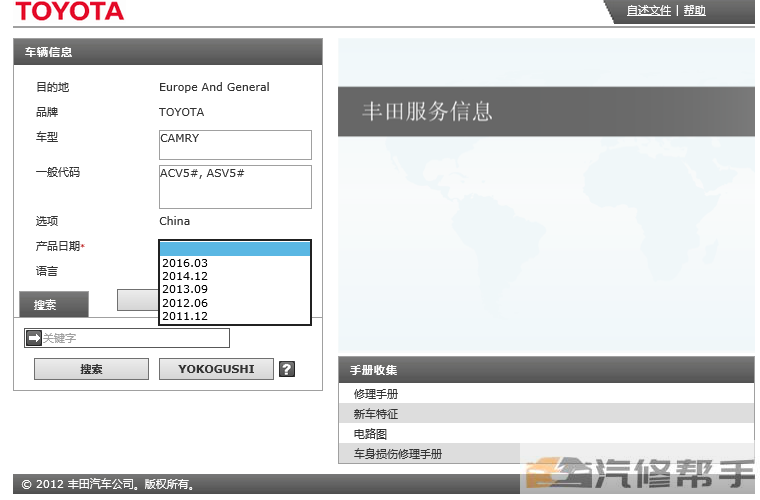Click the 丰田服务信息 banner
Screen dimensions: 760x500
coord(546,111)
